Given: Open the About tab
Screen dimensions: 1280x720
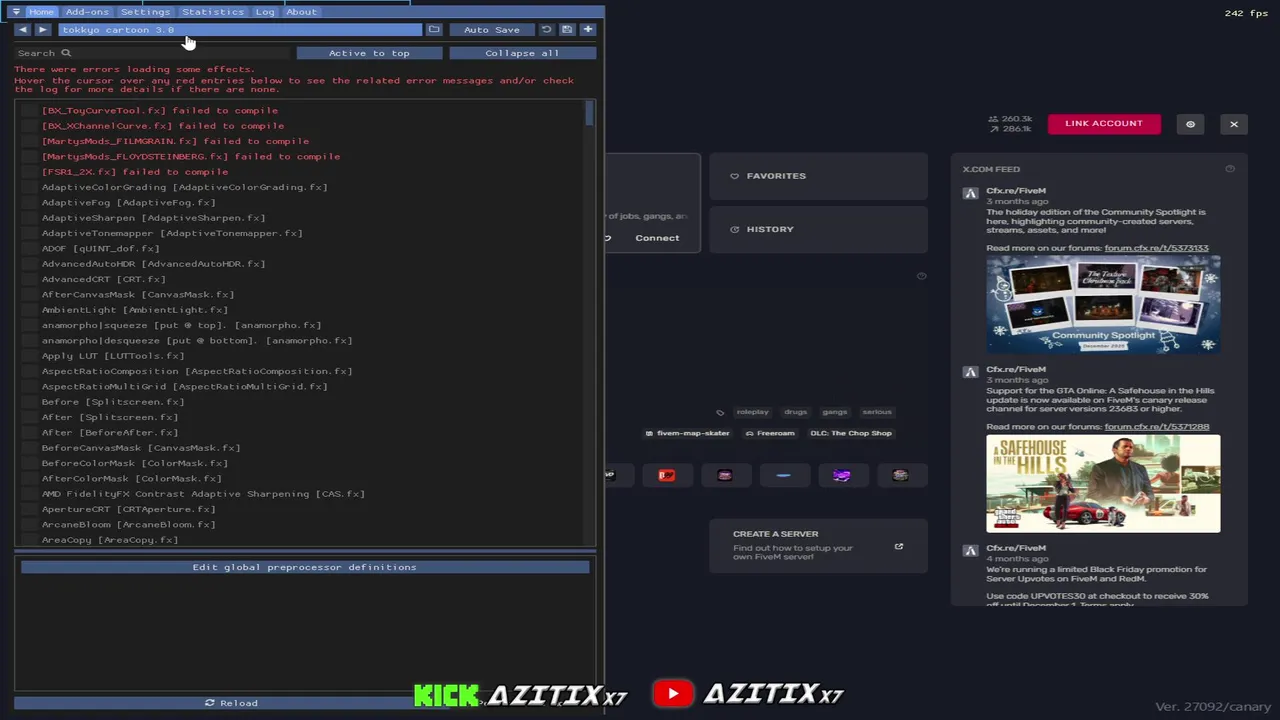Looking at the screenshot, I should pyautogui.click(x=301, y=12).
